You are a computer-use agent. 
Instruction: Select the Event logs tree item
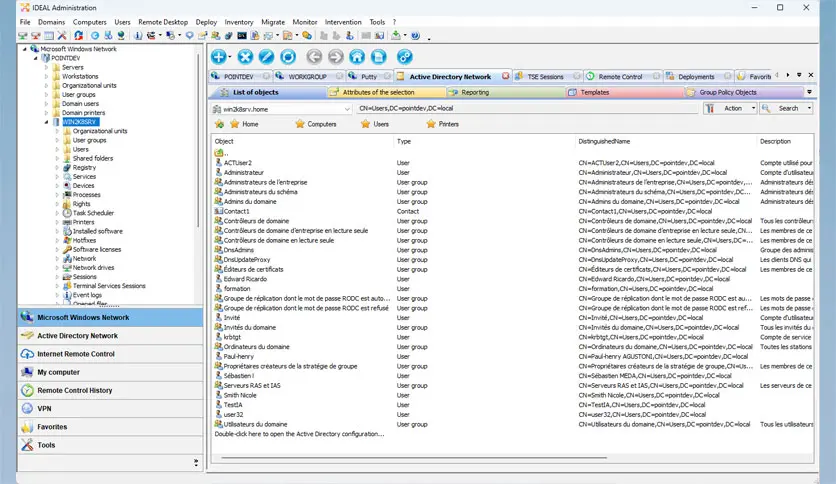click(87, 295)
